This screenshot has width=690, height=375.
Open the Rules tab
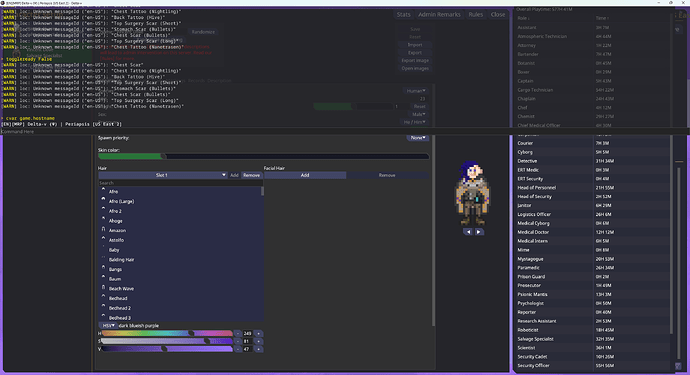(476, 15)
